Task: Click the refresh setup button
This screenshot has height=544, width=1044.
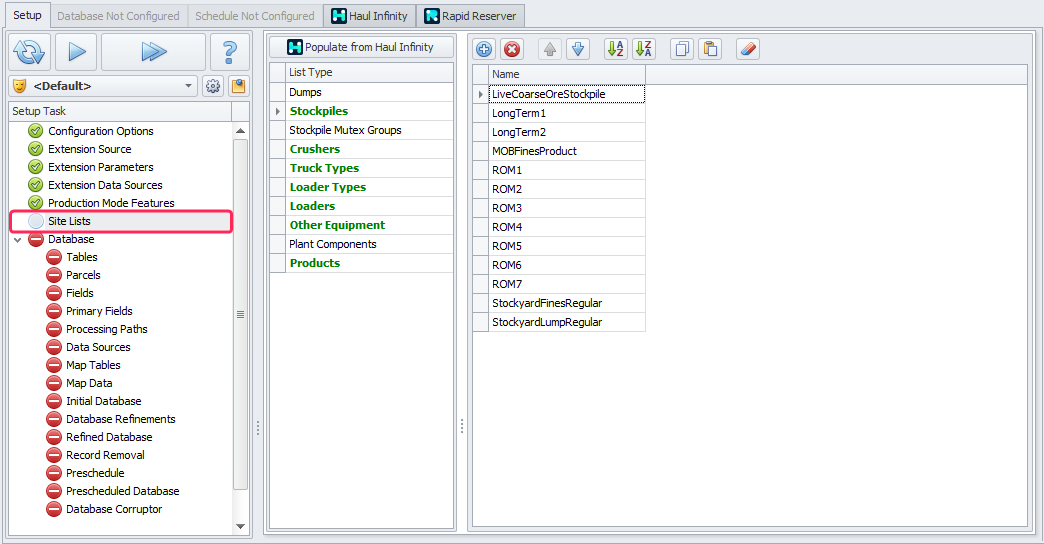Action: tap(29, 52)
